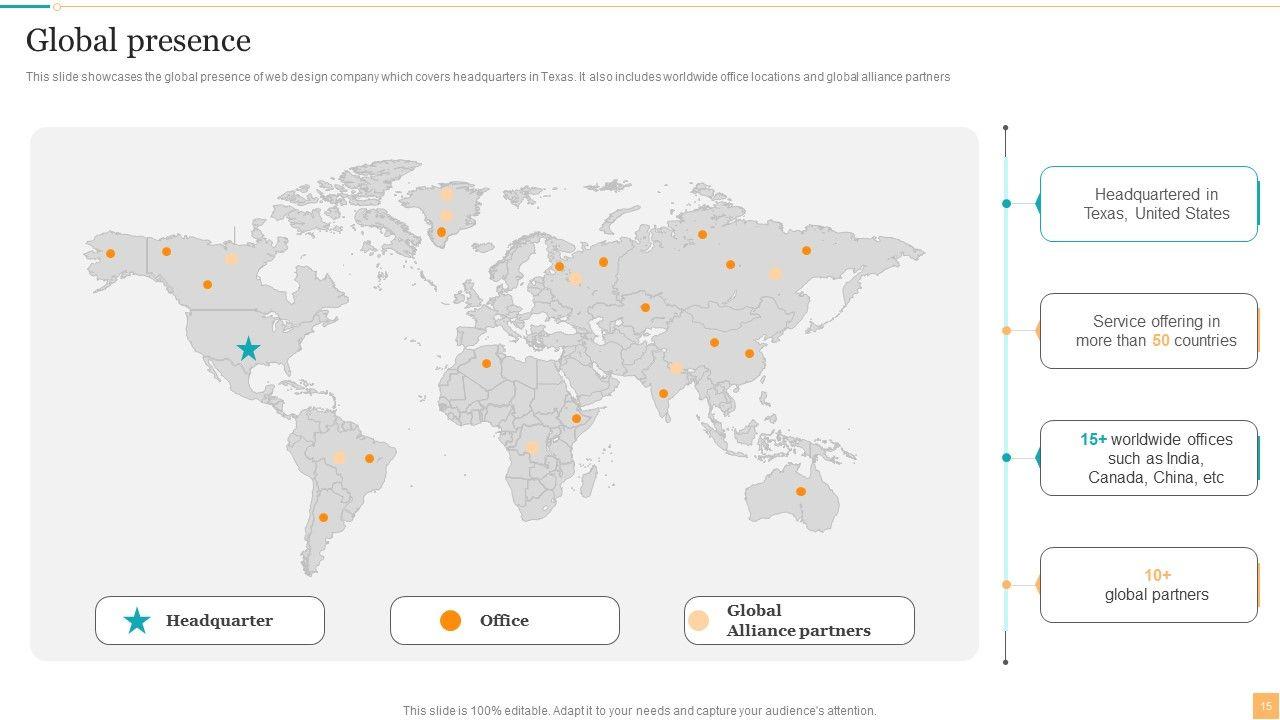Click the '10+ global partners' box
Viewport: 1280px width, 720px height.
1149,585
